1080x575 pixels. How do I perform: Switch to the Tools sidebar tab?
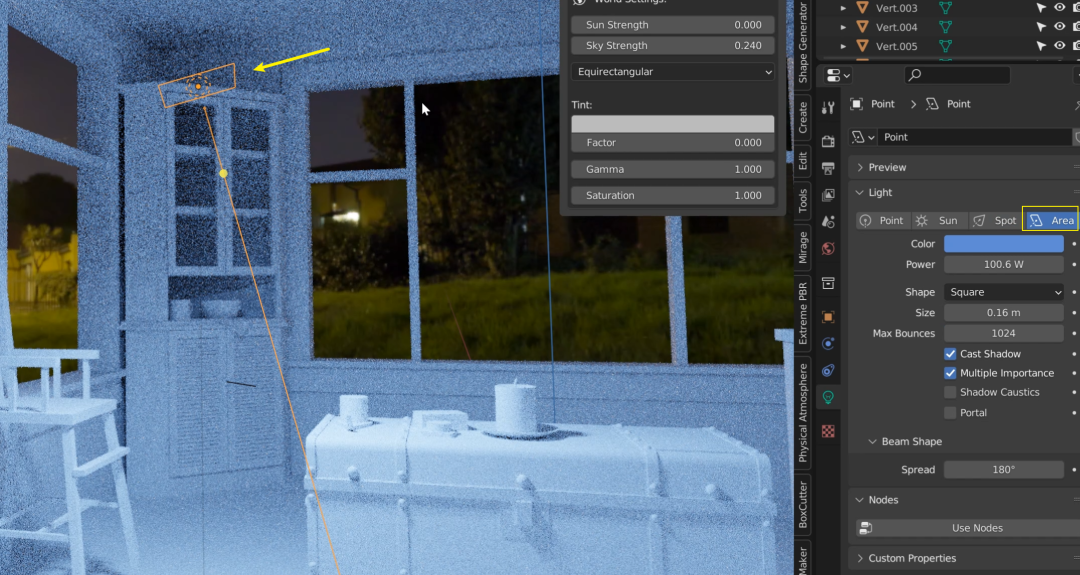(803, 201)
